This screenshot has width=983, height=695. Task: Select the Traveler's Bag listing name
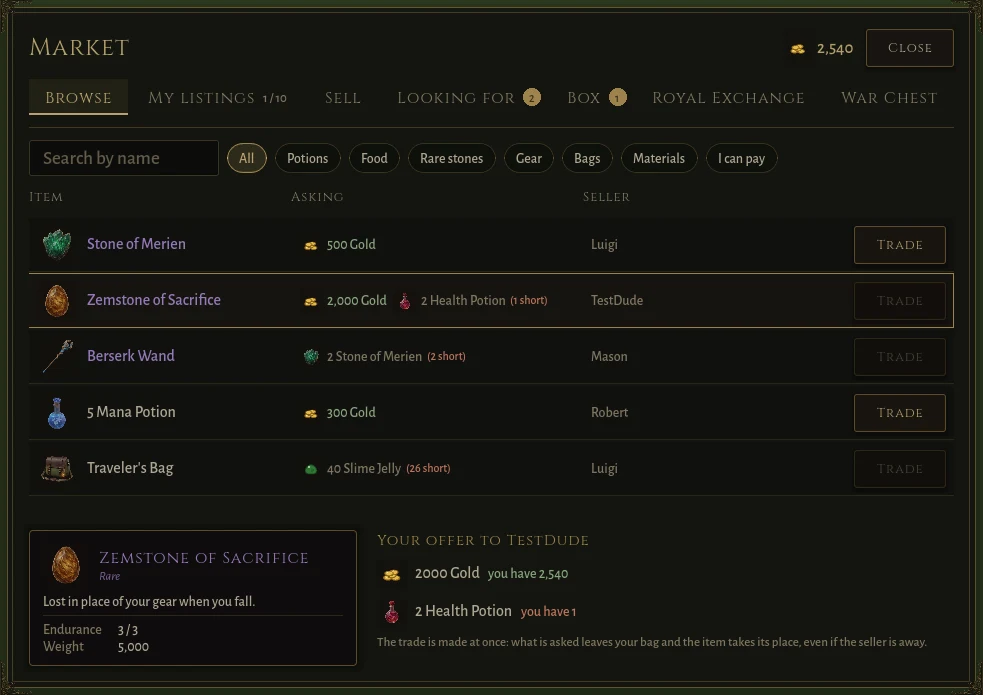pyautogui.click(x=130, y=468)
